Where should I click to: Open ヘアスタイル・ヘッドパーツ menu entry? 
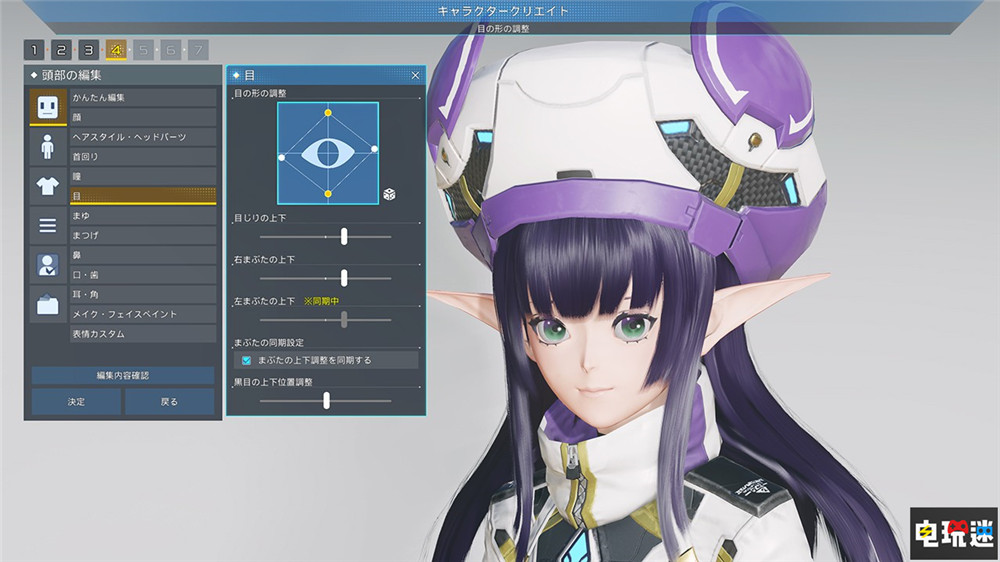point(143,137)
